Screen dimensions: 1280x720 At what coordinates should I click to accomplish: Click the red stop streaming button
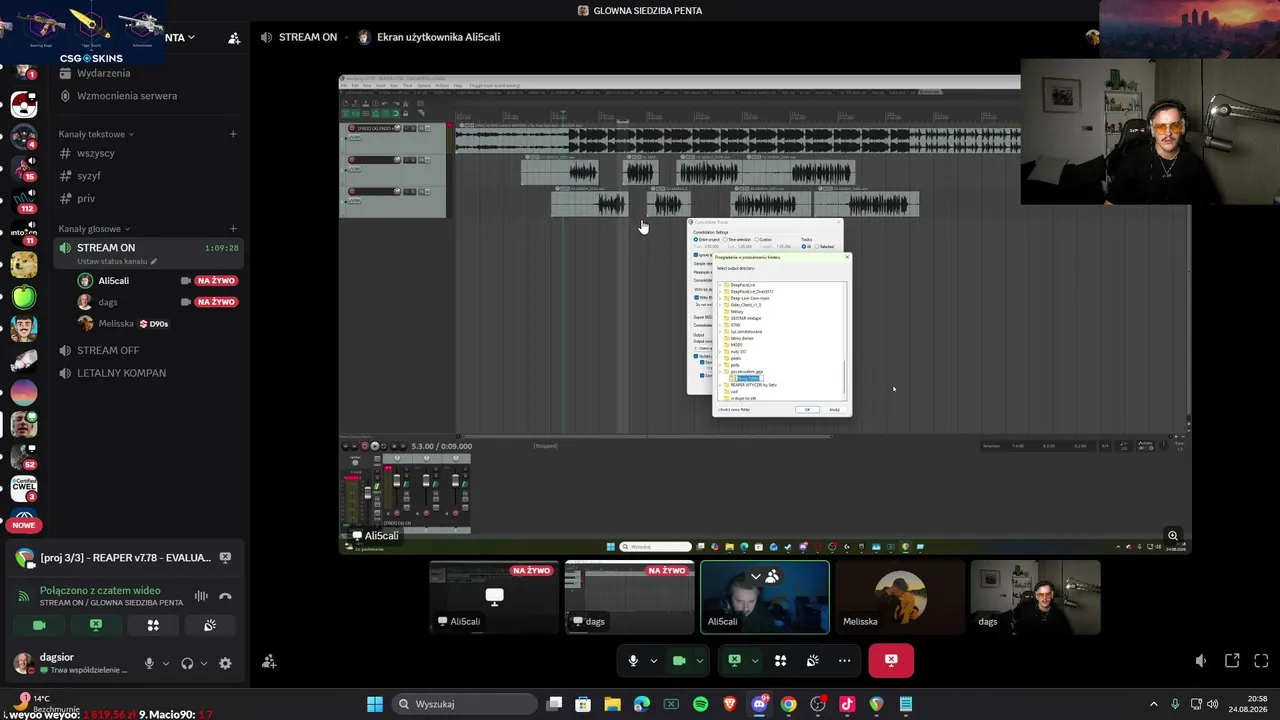891,660
